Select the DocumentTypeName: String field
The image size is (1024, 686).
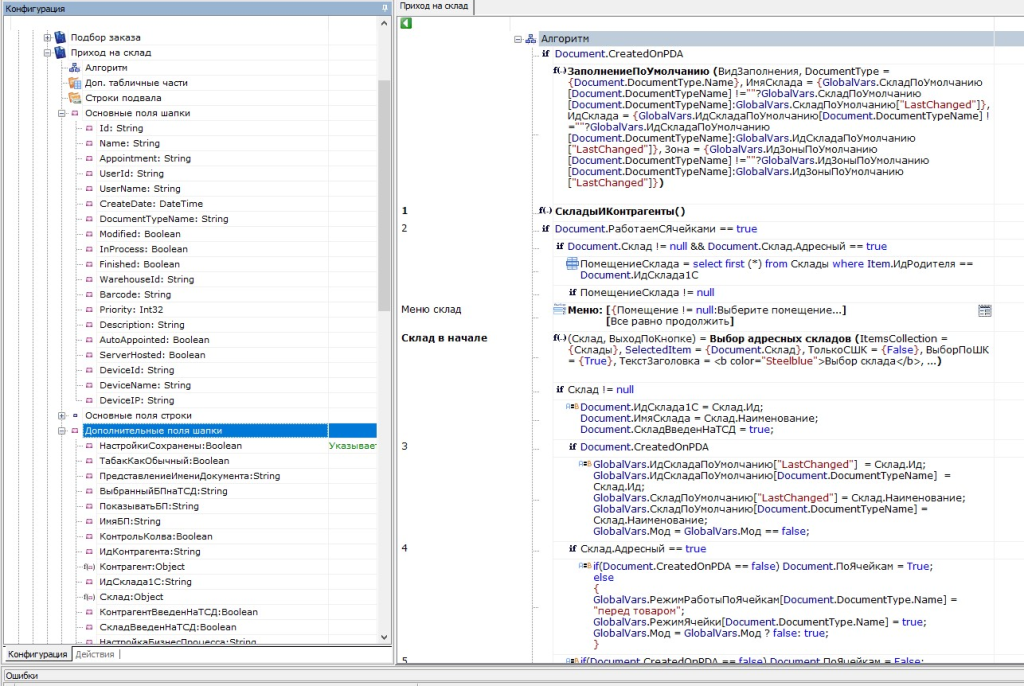164,219
